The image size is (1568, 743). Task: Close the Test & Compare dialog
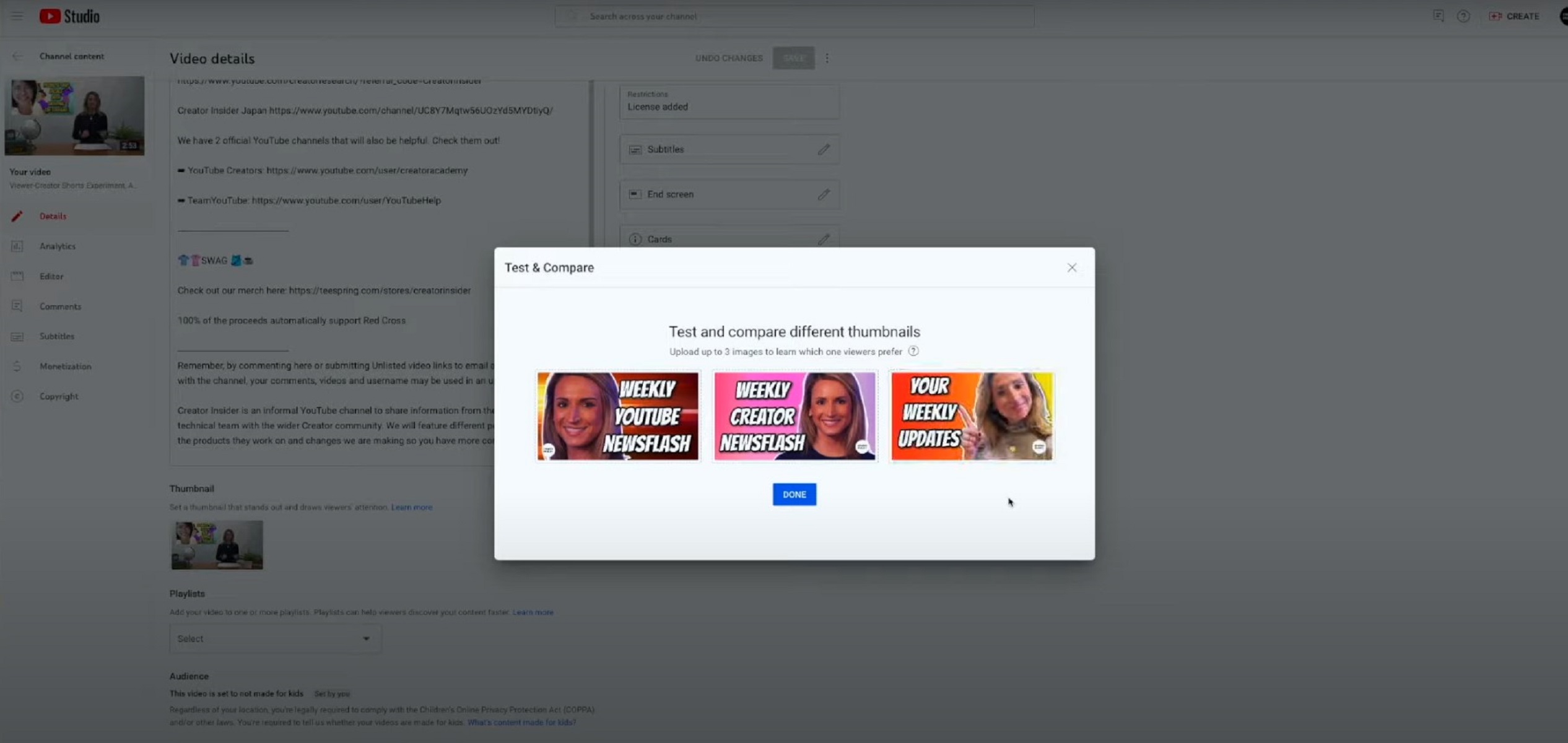click(x=1071, y=267)
